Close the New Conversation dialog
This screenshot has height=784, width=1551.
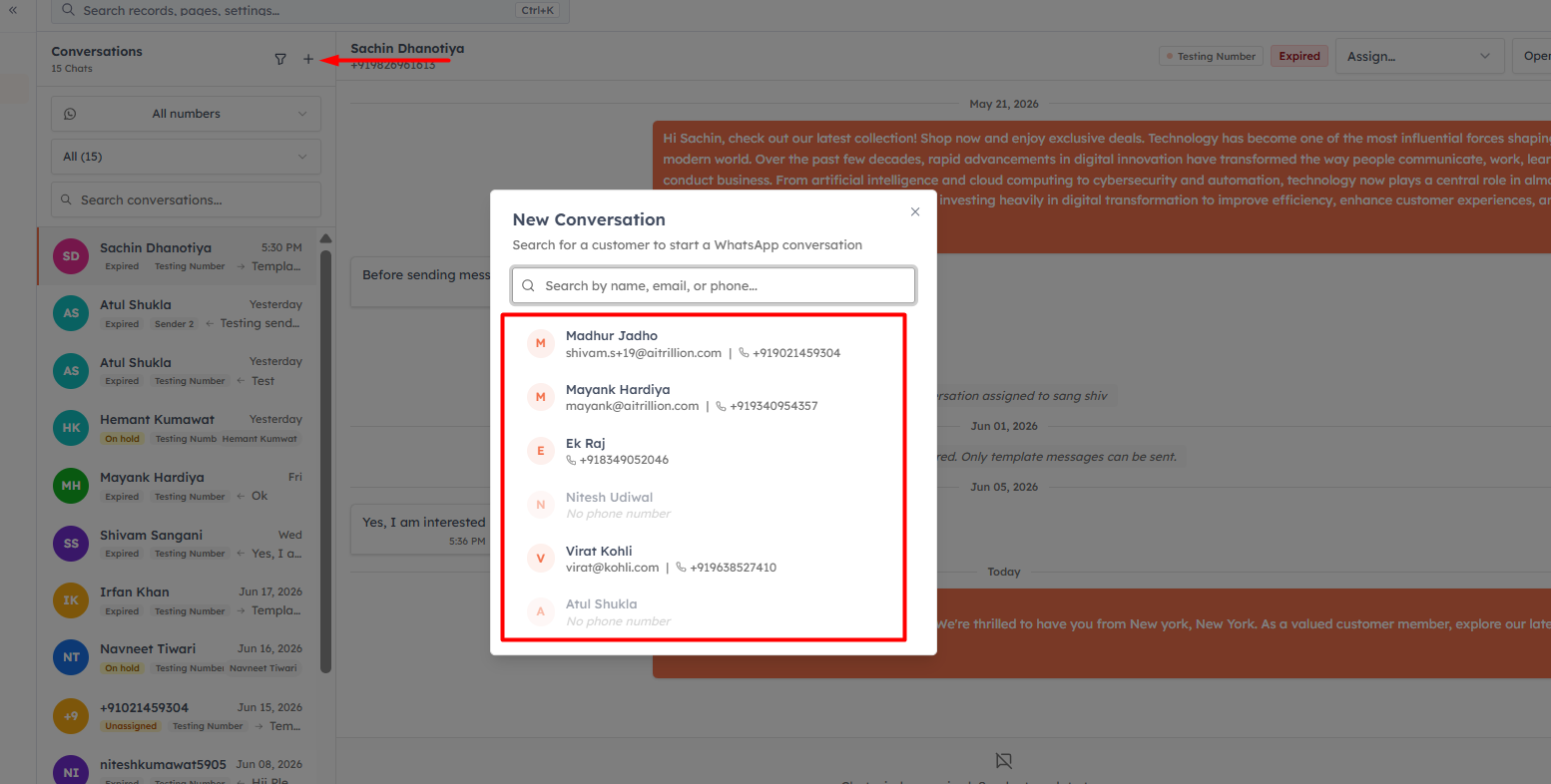click(915, 211)
